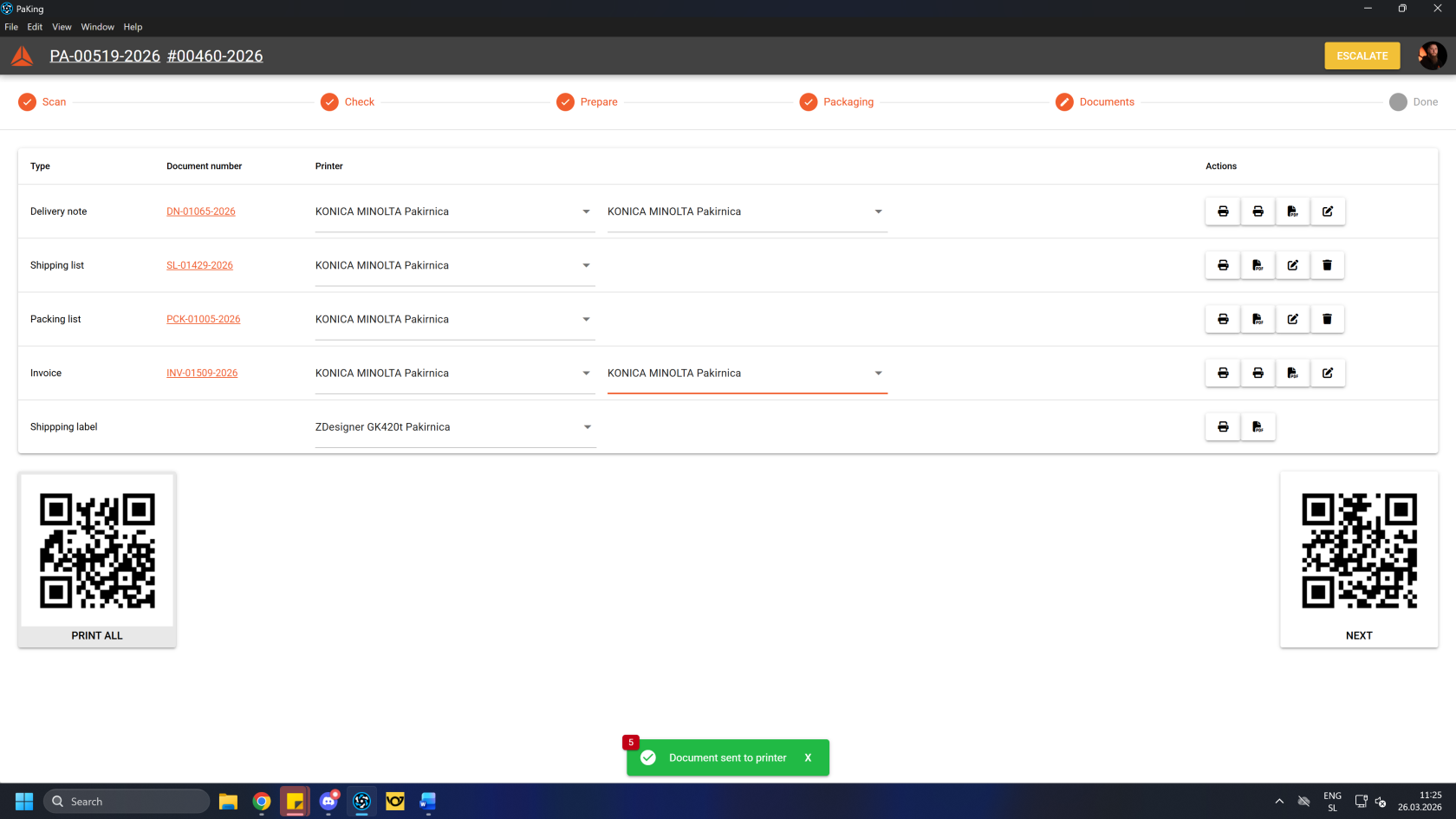This screenshot has width=1456, height=819.
Task: Jump to the Done step
Action: (x=1414, y=102)
